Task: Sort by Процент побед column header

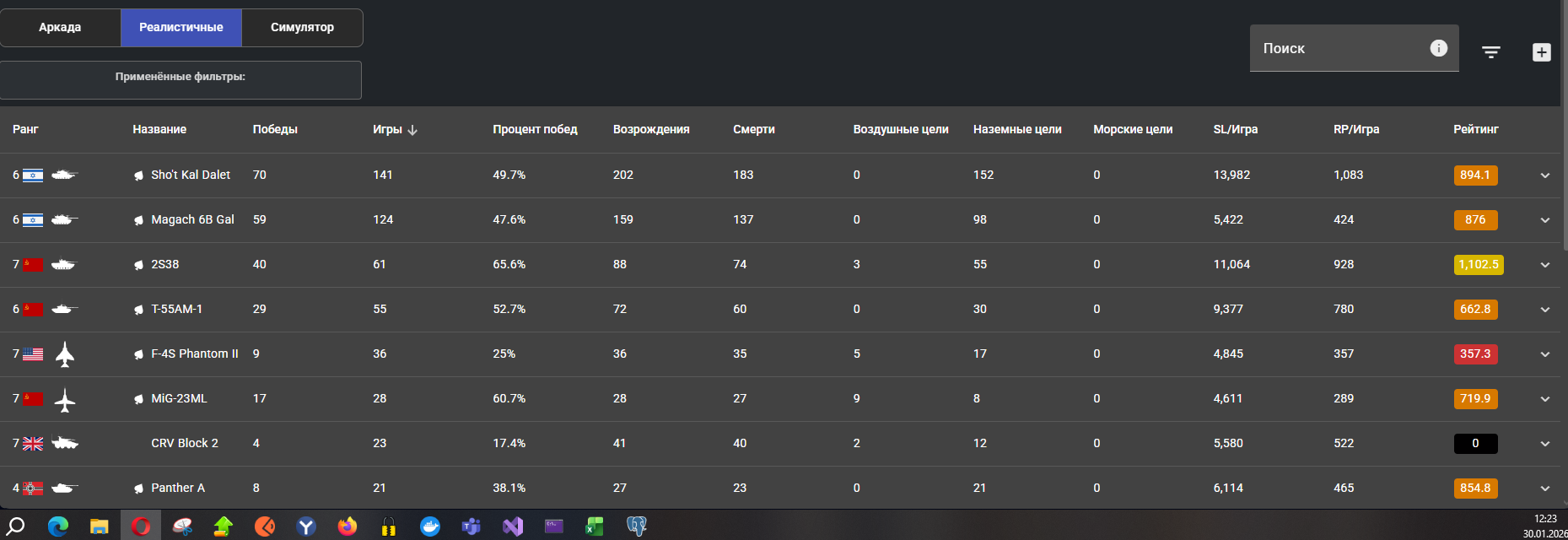Action: [535, 129]
